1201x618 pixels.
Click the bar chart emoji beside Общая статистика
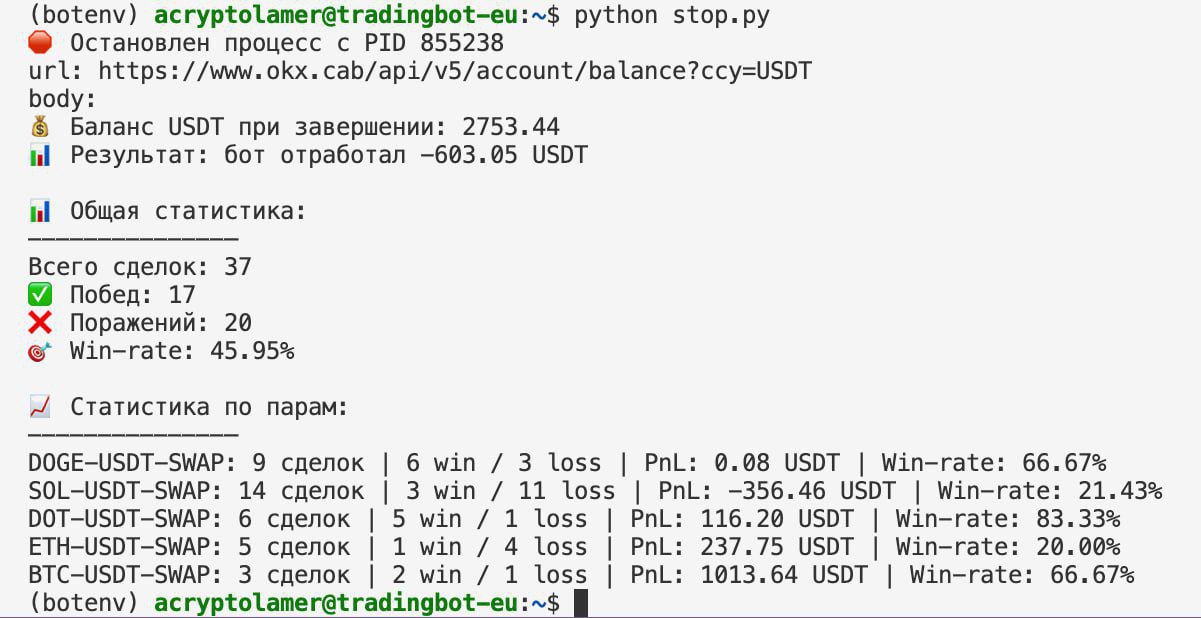[40, 211]
